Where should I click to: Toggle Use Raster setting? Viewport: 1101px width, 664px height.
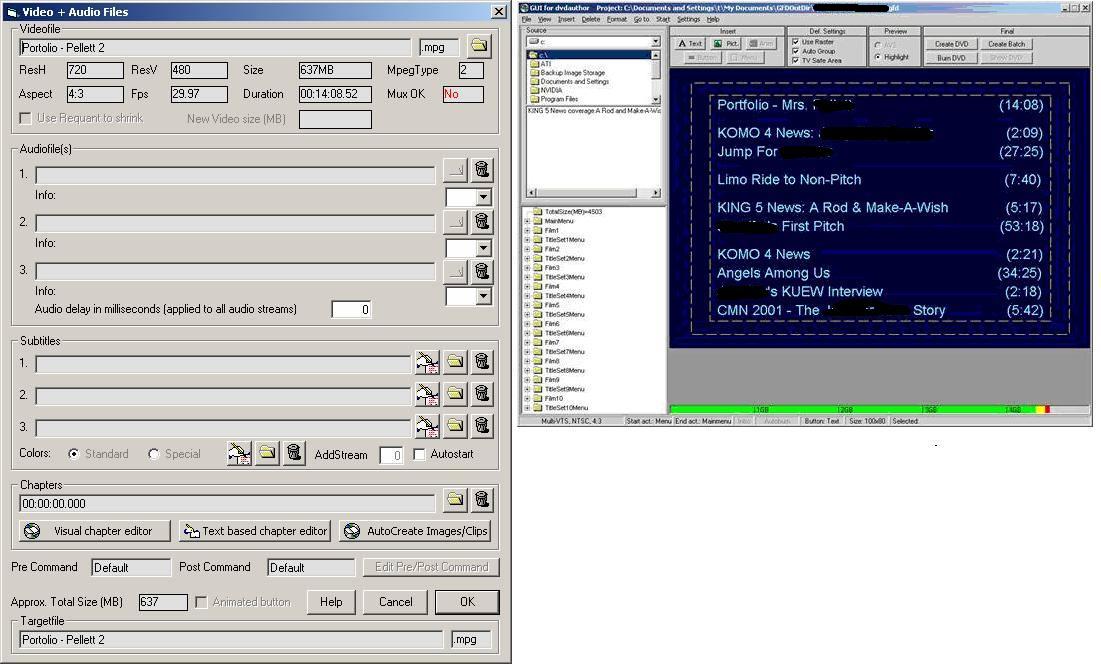pyautogui.click(x=796, y=42)
